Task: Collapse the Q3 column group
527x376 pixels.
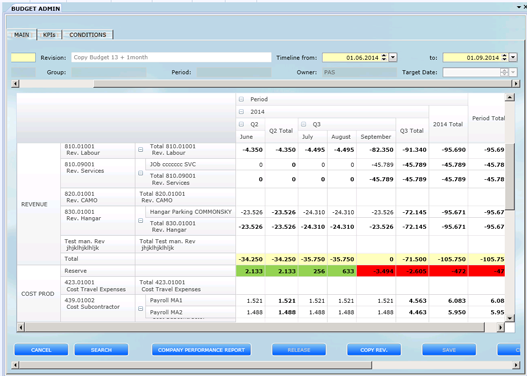Action: (x=303, y=124)
